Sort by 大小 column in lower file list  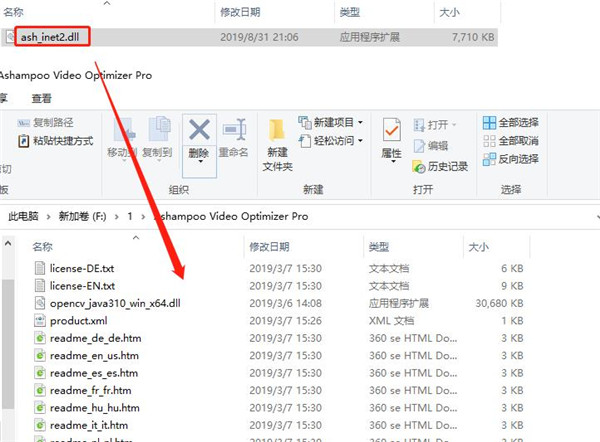point(478,247)
